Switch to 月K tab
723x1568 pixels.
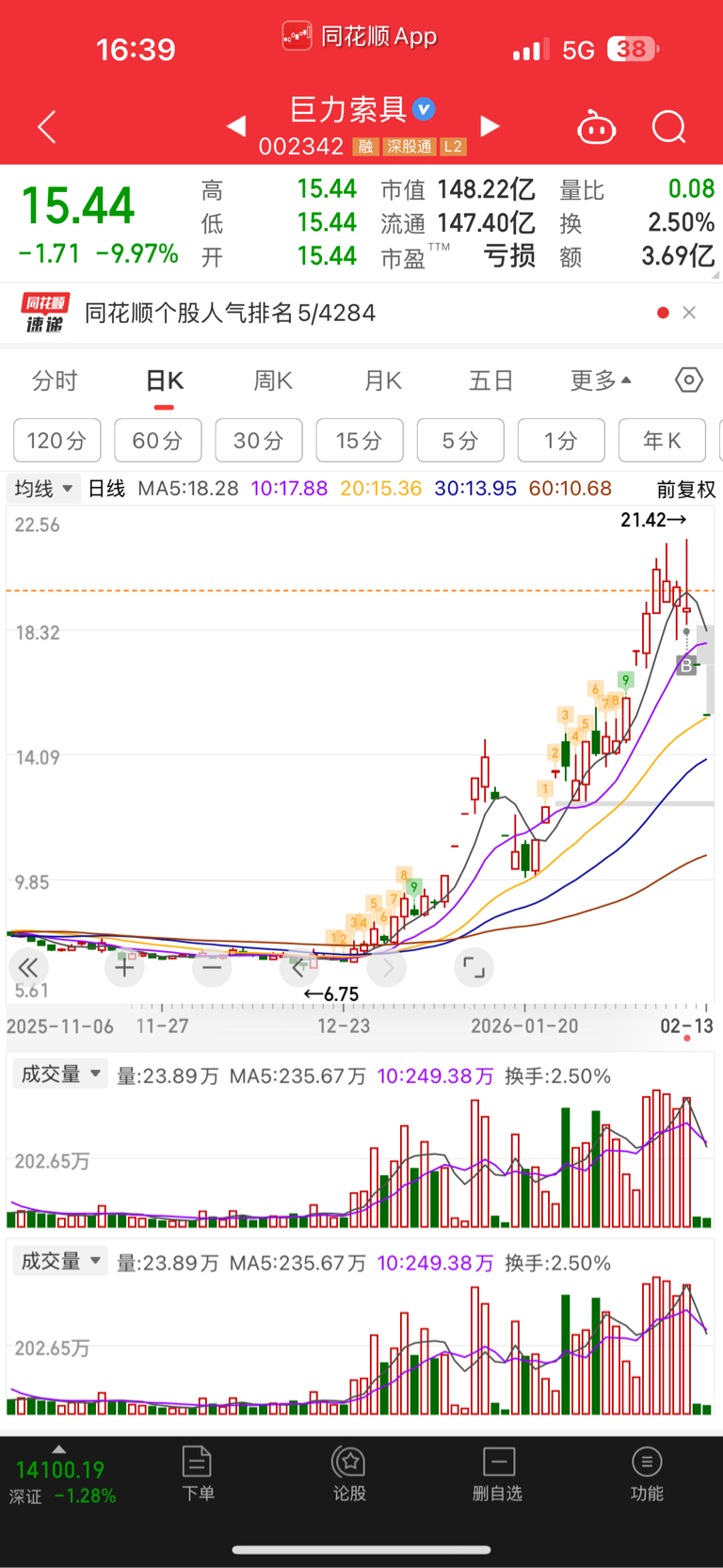tap(382, 380)
